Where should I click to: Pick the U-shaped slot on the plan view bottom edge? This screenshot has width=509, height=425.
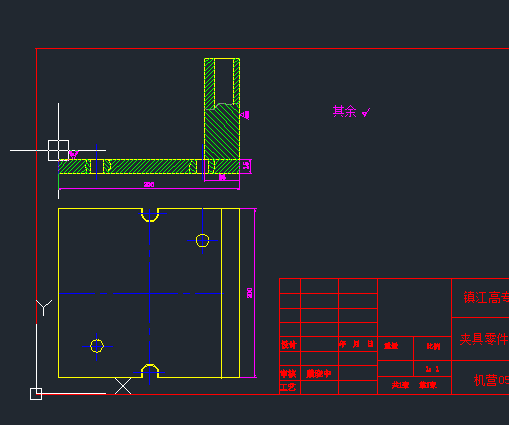tap(150, 371)
